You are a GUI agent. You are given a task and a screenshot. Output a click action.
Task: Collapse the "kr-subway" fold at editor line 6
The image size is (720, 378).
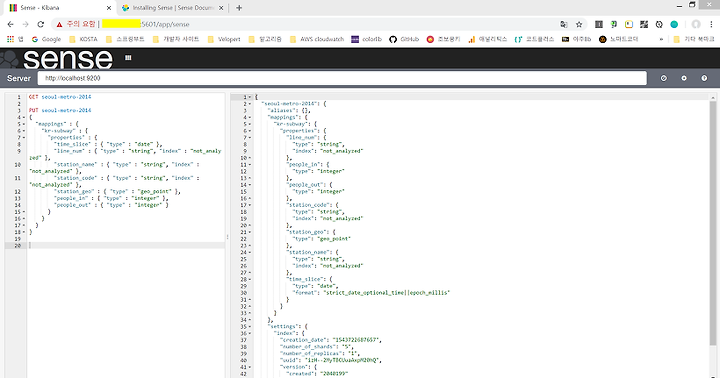[x=24, y=131]
